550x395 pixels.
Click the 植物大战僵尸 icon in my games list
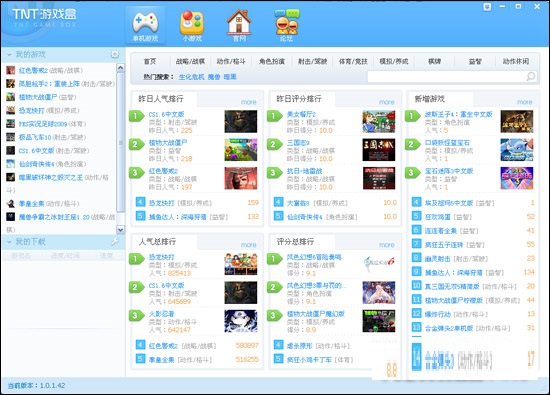11,97
